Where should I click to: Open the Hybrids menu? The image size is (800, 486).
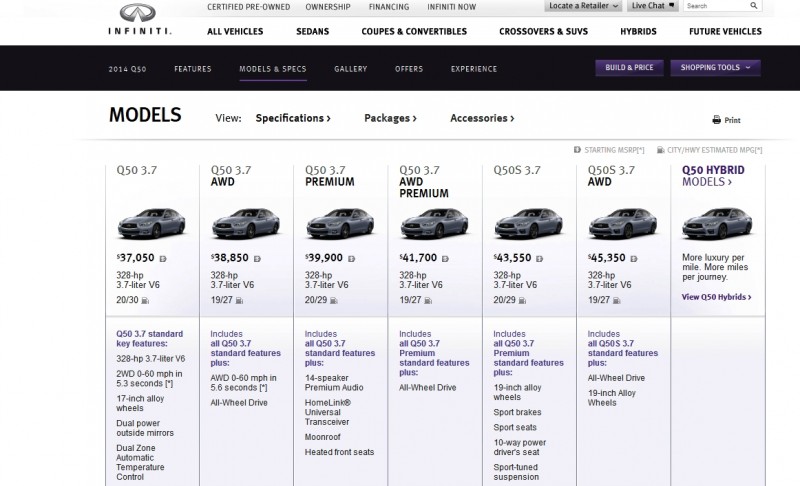[x=638, y=32]
